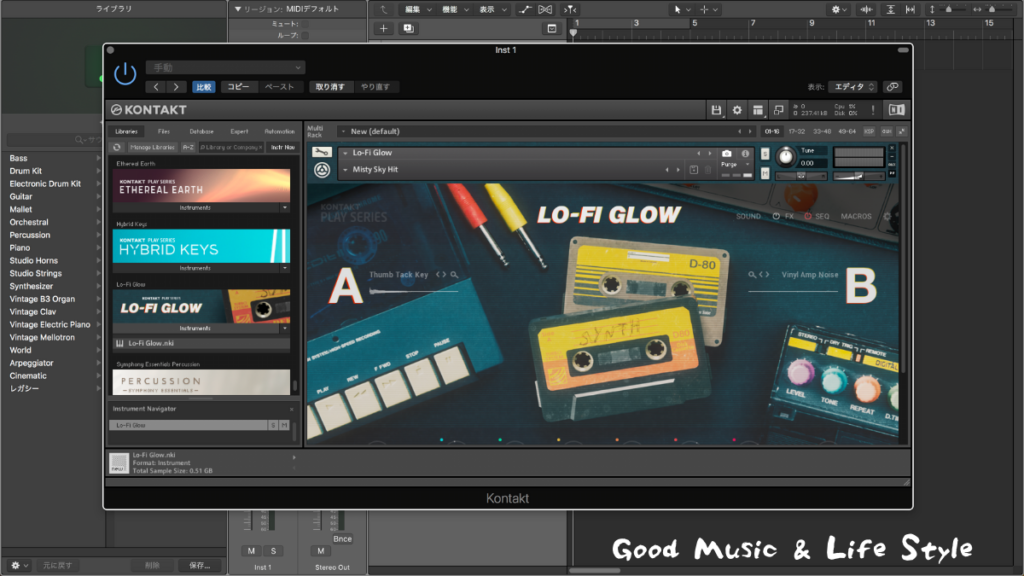The height and width of the screenshot is (576, 1024).
Task: Click the Tune knob
Action: click(x=786, y=157)
